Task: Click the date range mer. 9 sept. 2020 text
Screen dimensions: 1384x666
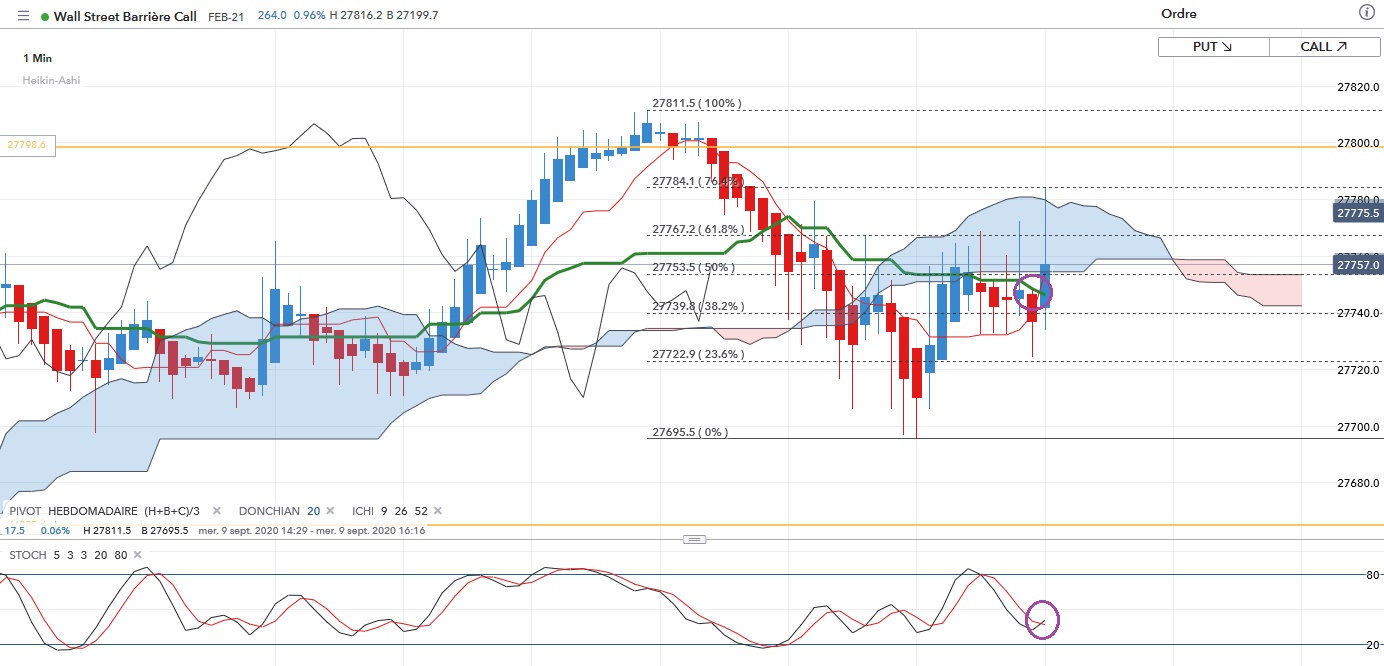Action: 311,530
